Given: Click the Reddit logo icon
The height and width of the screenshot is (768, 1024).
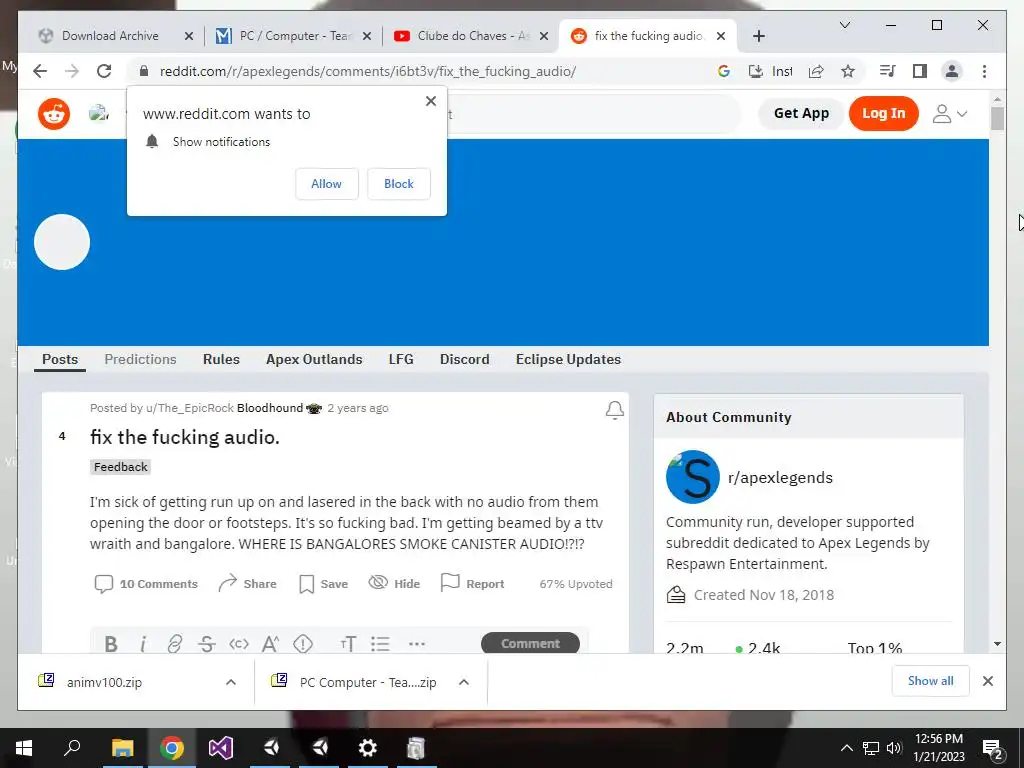Looking at the screenshot, I should pos(54,114).
